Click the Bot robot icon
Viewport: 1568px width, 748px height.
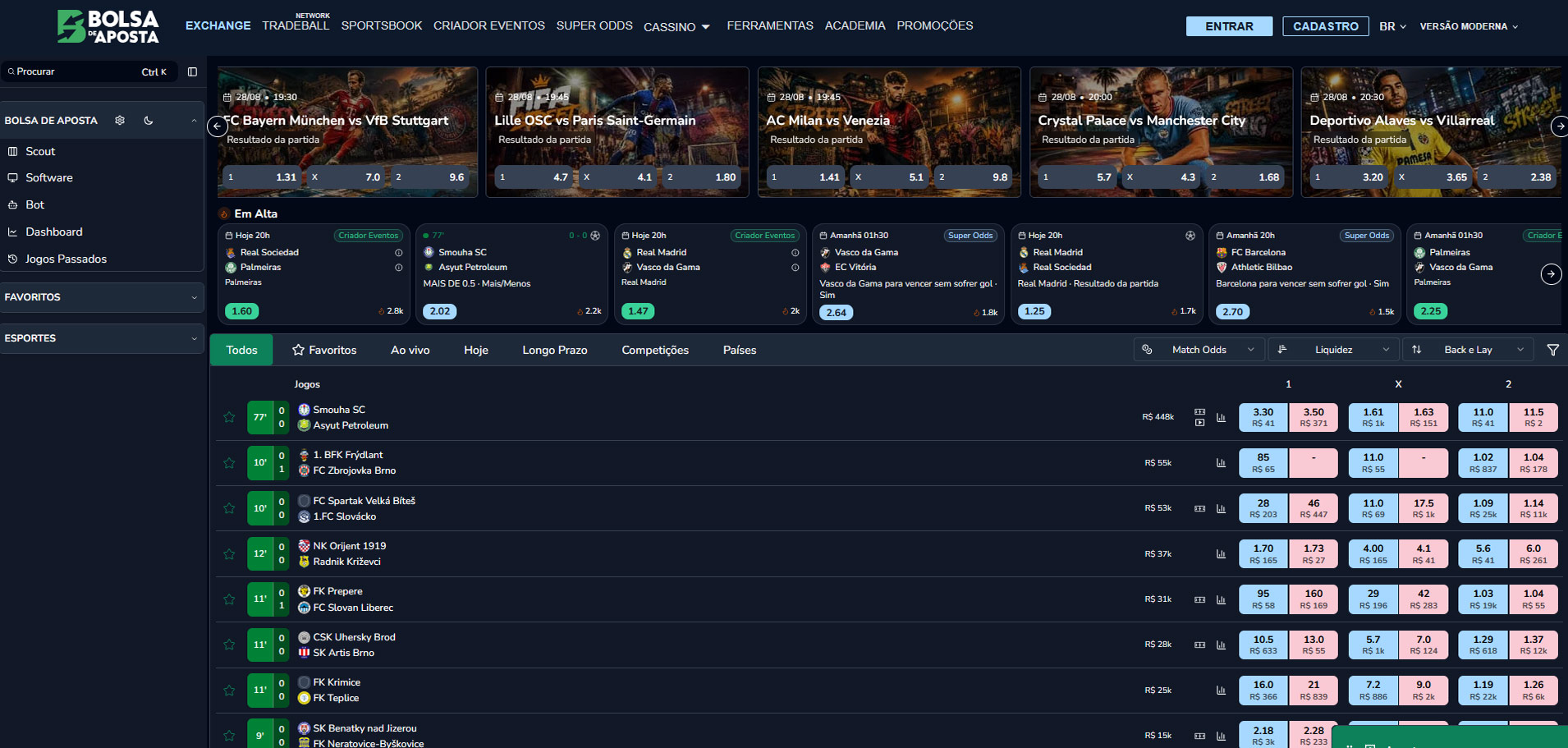12,204
